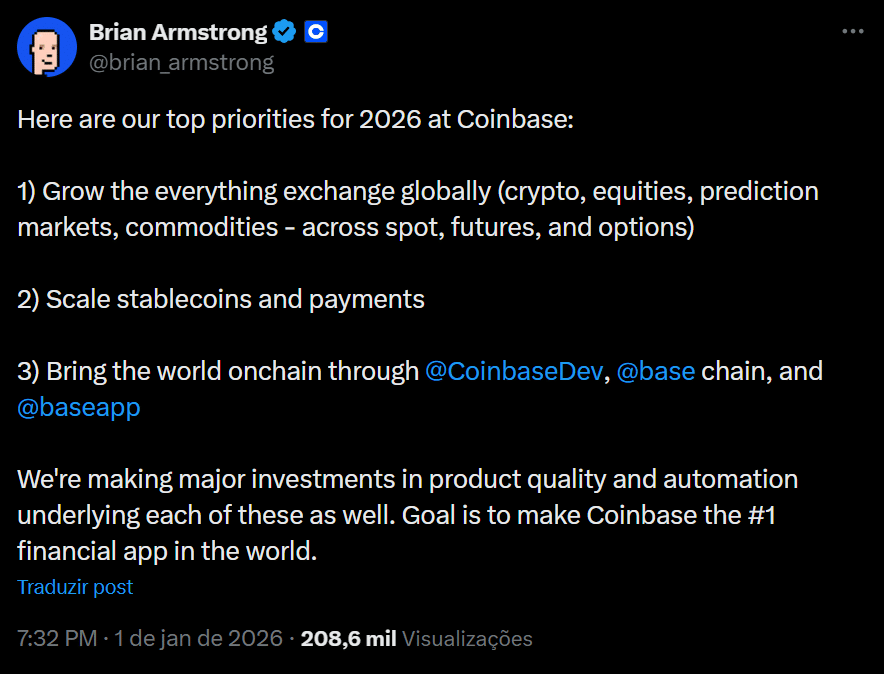Select the square Coinbase logo beside the checkmark
Viewport: 884px width, 674px height.
pos(315,31)
